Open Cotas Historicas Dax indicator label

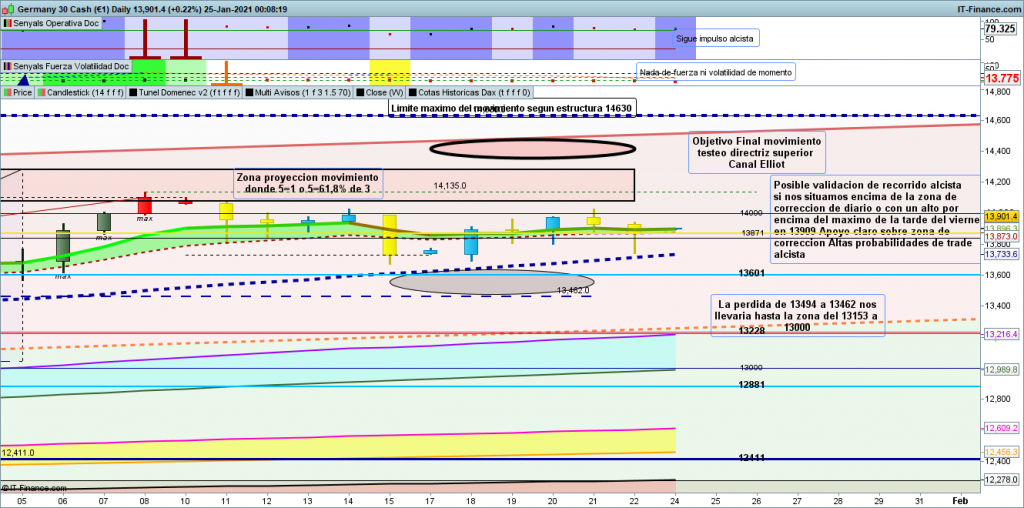[474, 92]
